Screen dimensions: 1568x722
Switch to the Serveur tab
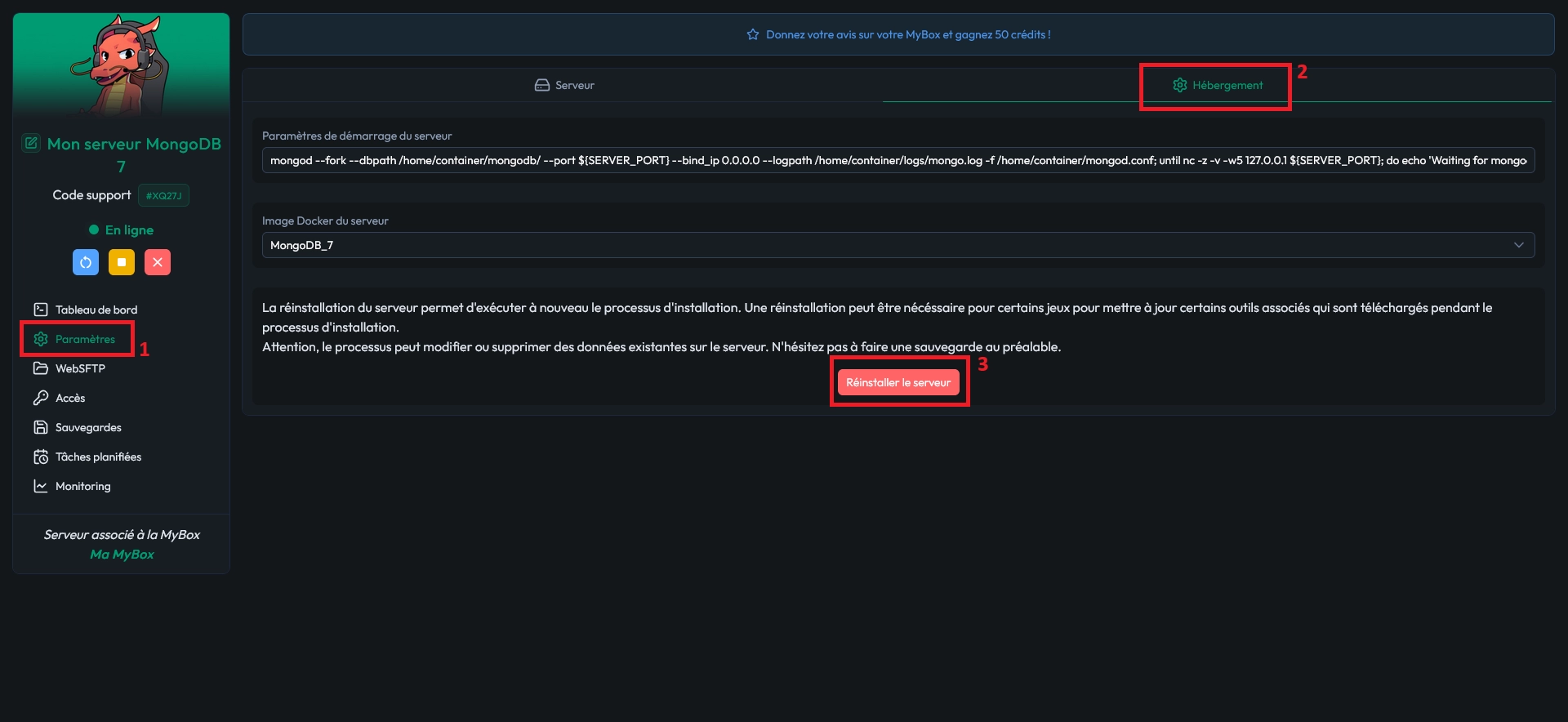(564, 85)
